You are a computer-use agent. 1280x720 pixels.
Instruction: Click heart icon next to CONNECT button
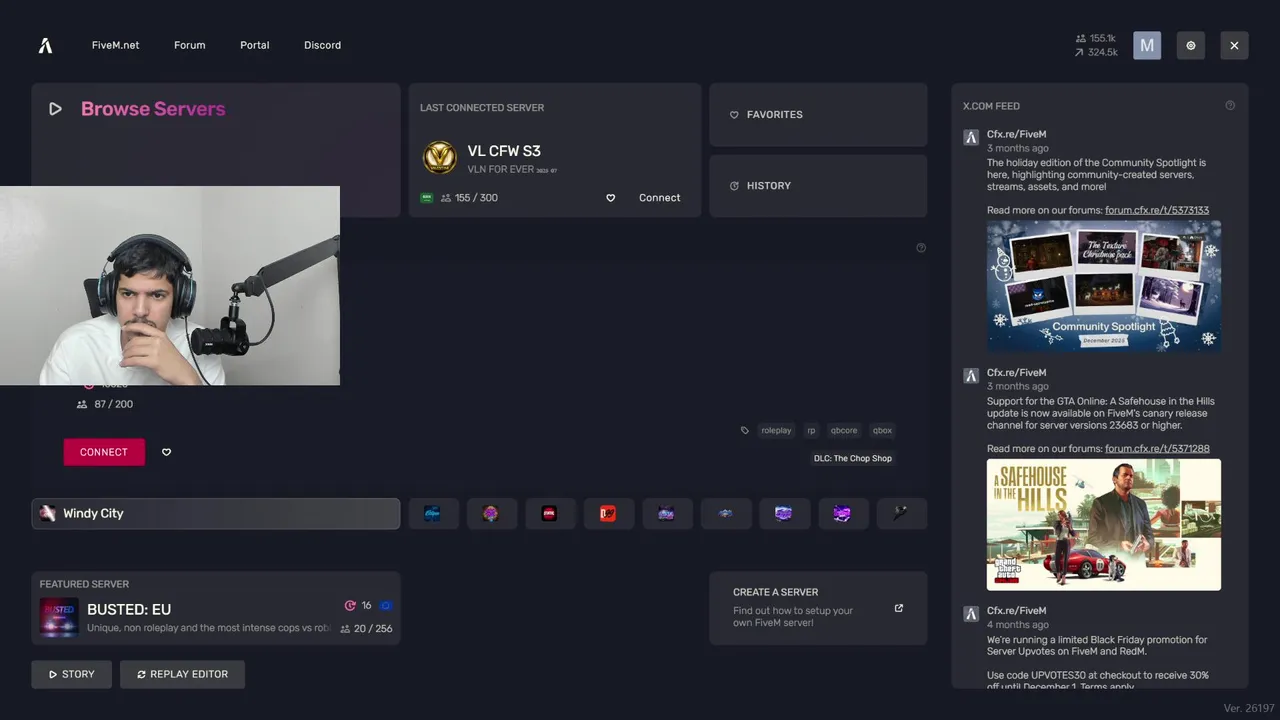point(166,452)
